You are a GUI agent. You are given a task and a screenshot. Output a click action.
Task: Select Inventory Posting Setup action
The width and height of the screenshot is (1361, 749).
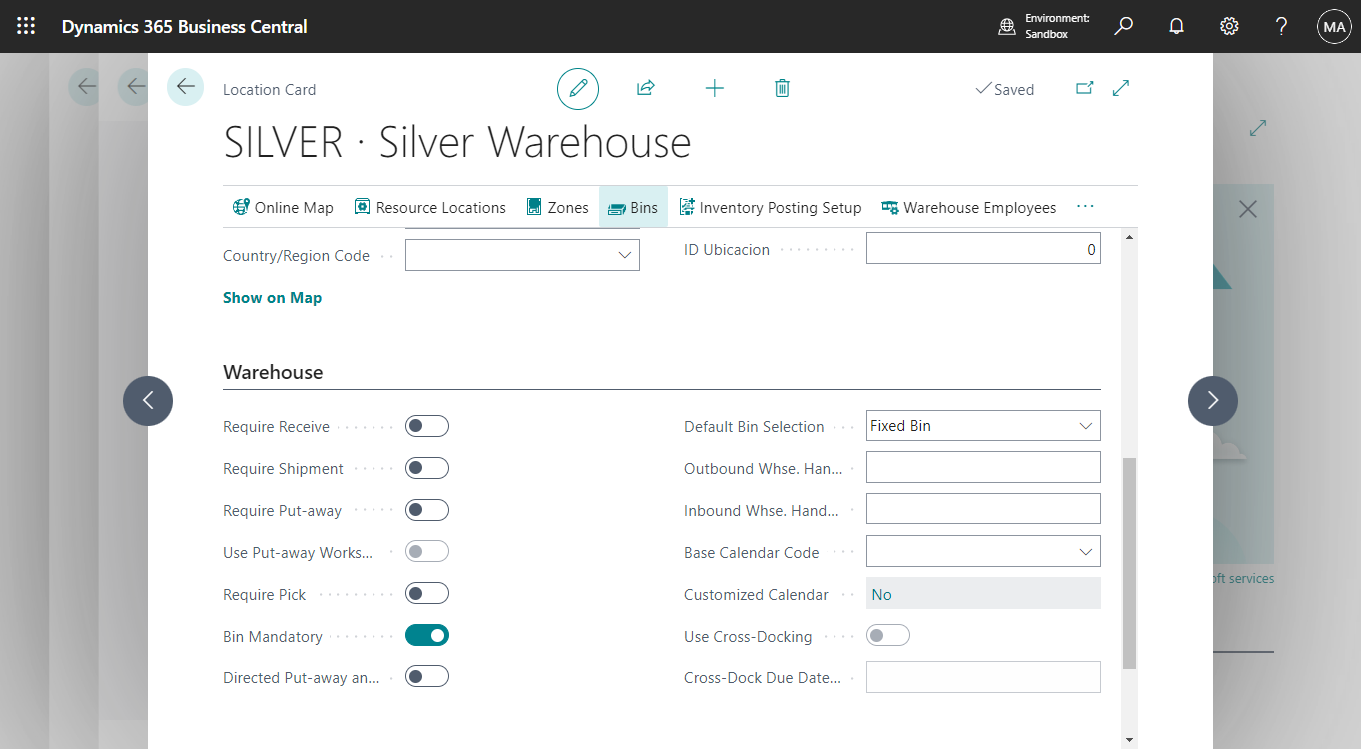(770, 208)
